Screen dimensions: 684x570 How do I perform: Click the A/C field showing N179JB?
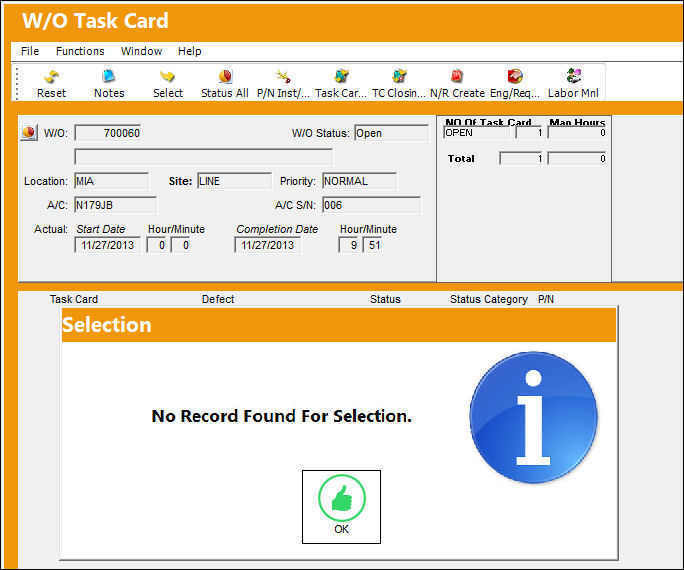116,205
